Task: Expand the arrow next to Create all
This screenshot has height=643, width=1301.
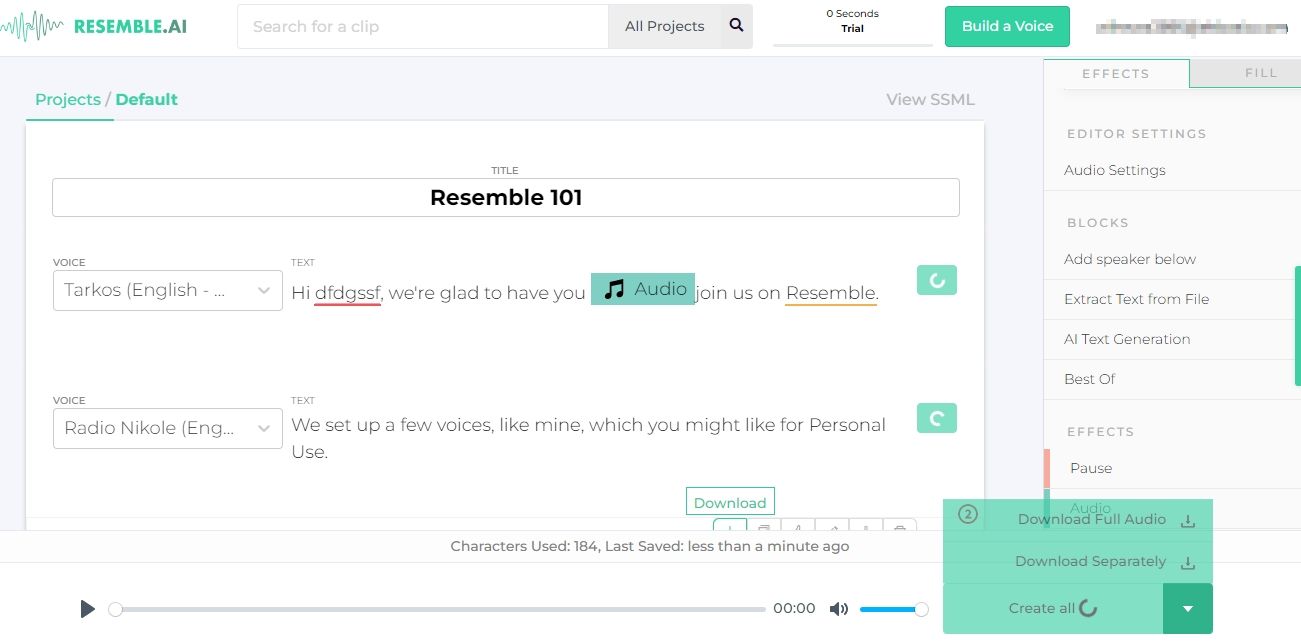Action: click(x=1188, y=609)
